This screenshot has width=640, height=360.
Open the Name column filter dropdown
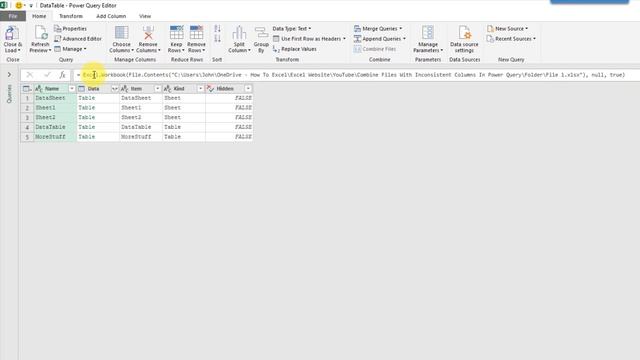pyautogui.click(x=72, y=89)
